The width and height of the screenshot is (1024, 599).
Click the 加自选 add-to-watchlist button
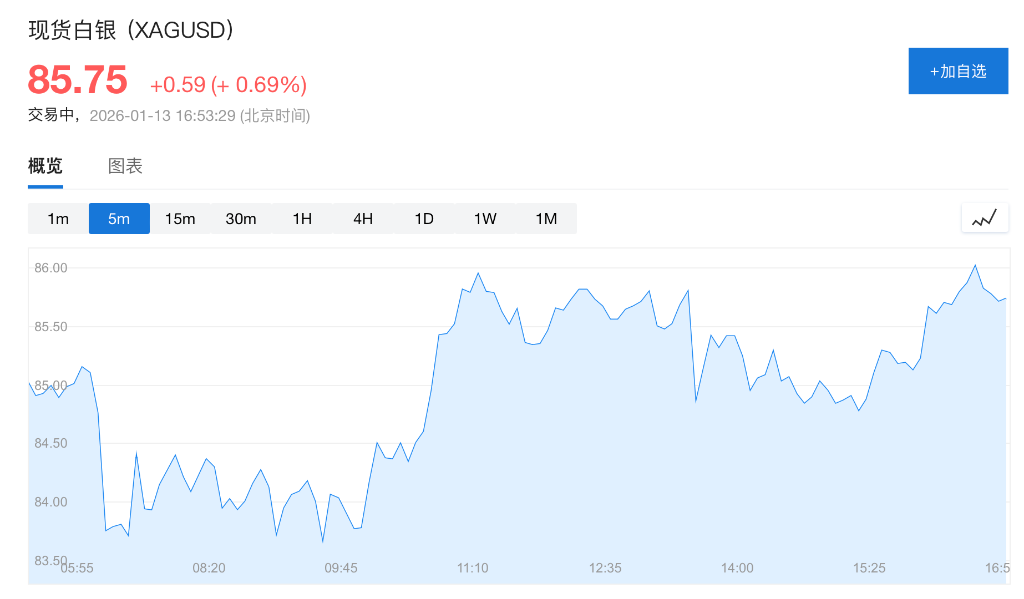[x=958, y=71]
